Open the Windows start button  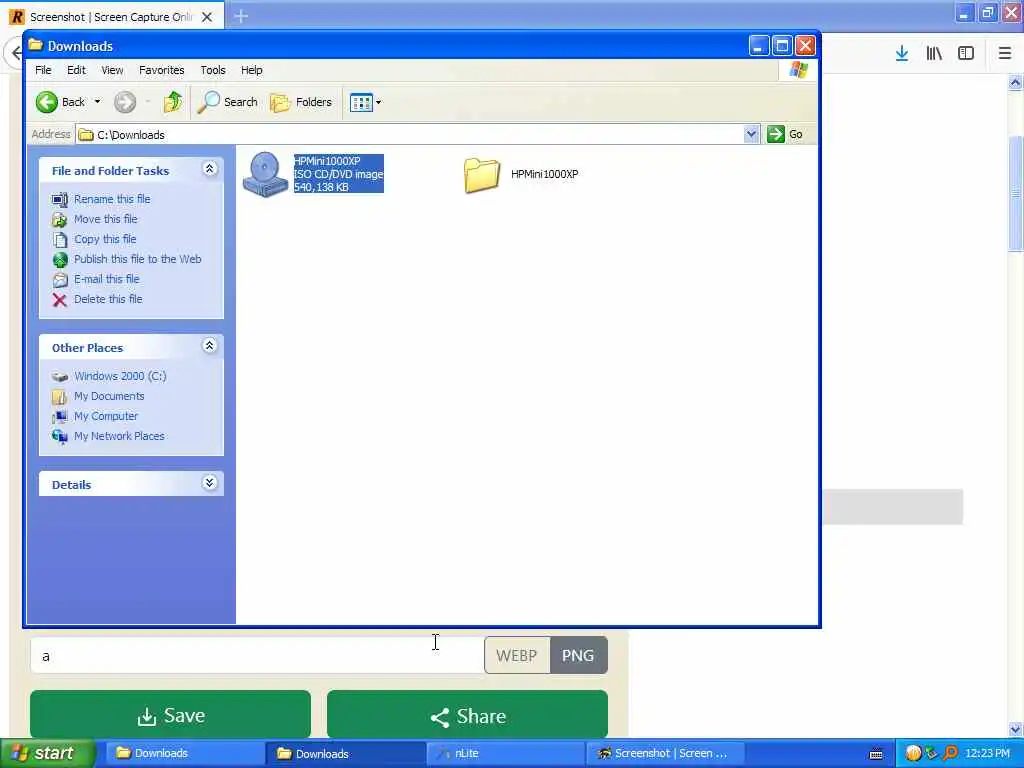pos(47,753)
